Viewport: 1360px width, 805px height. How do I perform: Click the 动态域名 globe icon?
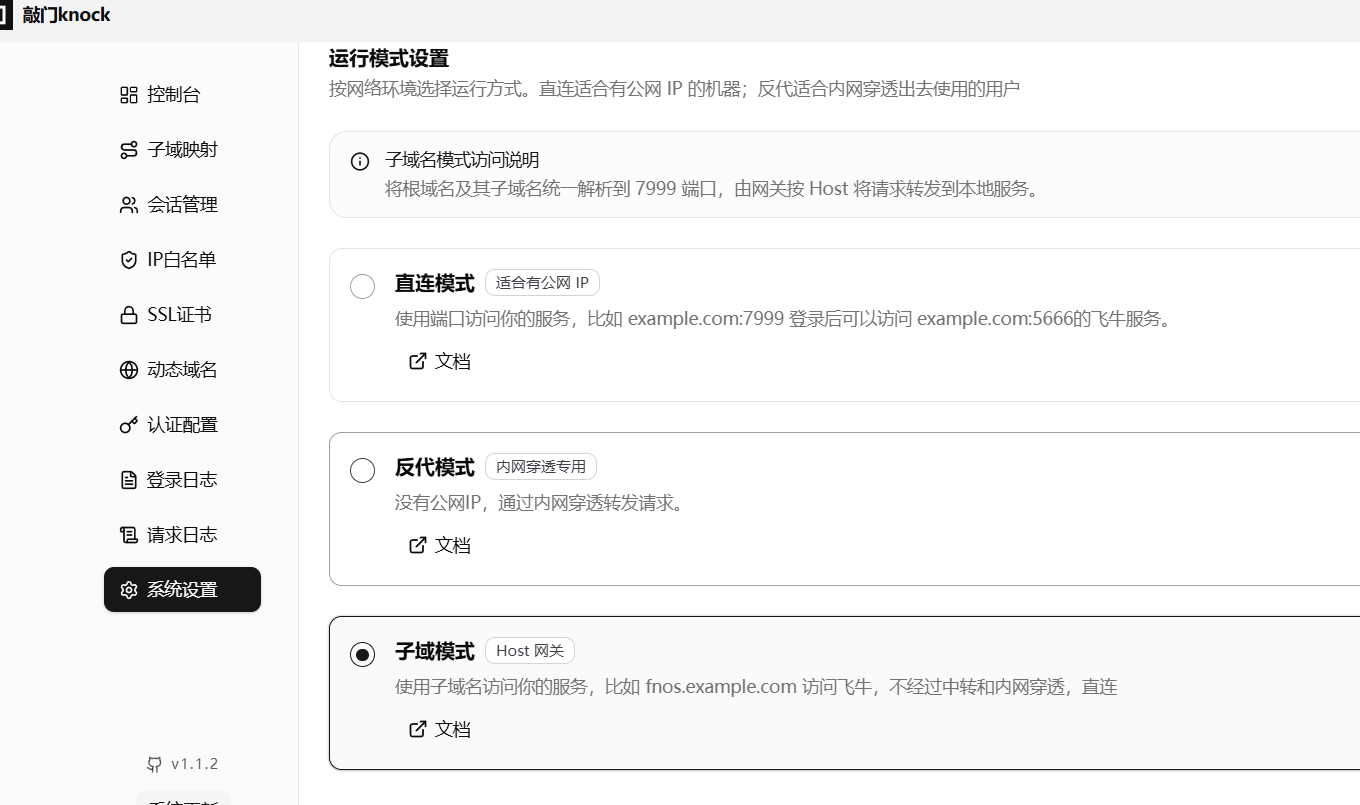(128, 370)
